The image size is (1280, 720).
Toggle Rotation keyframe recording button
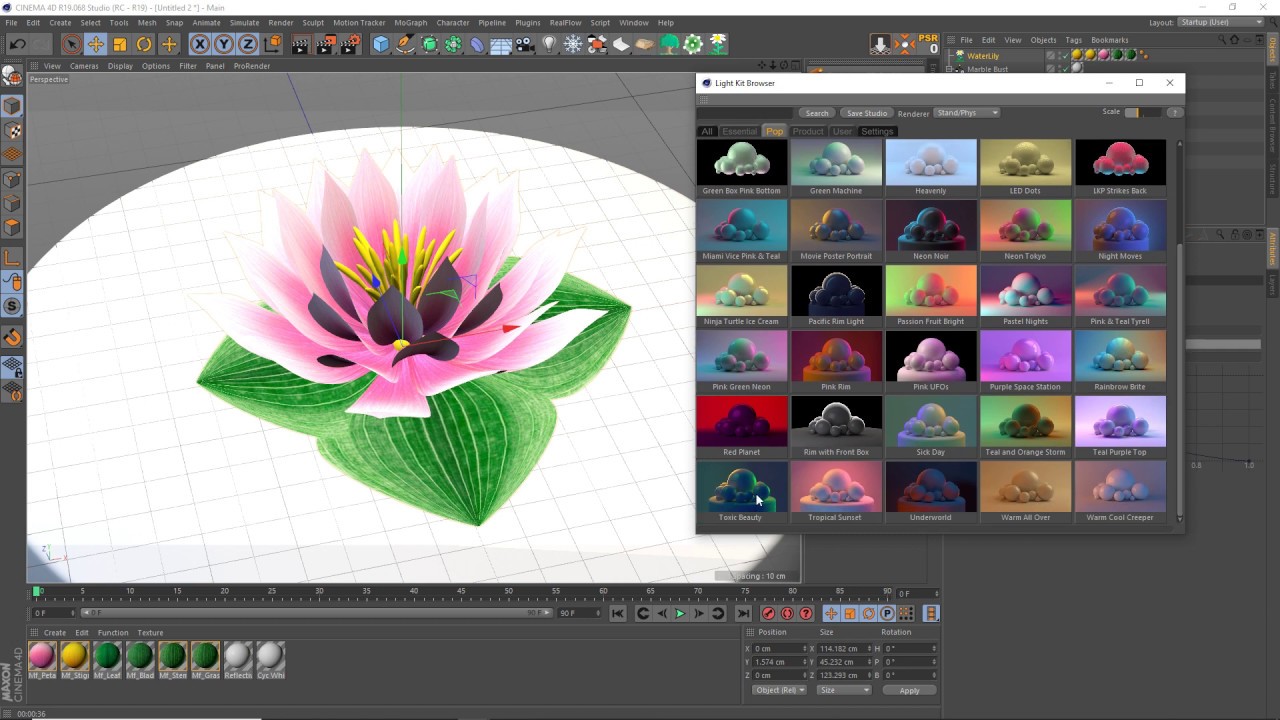click(868, 613)
